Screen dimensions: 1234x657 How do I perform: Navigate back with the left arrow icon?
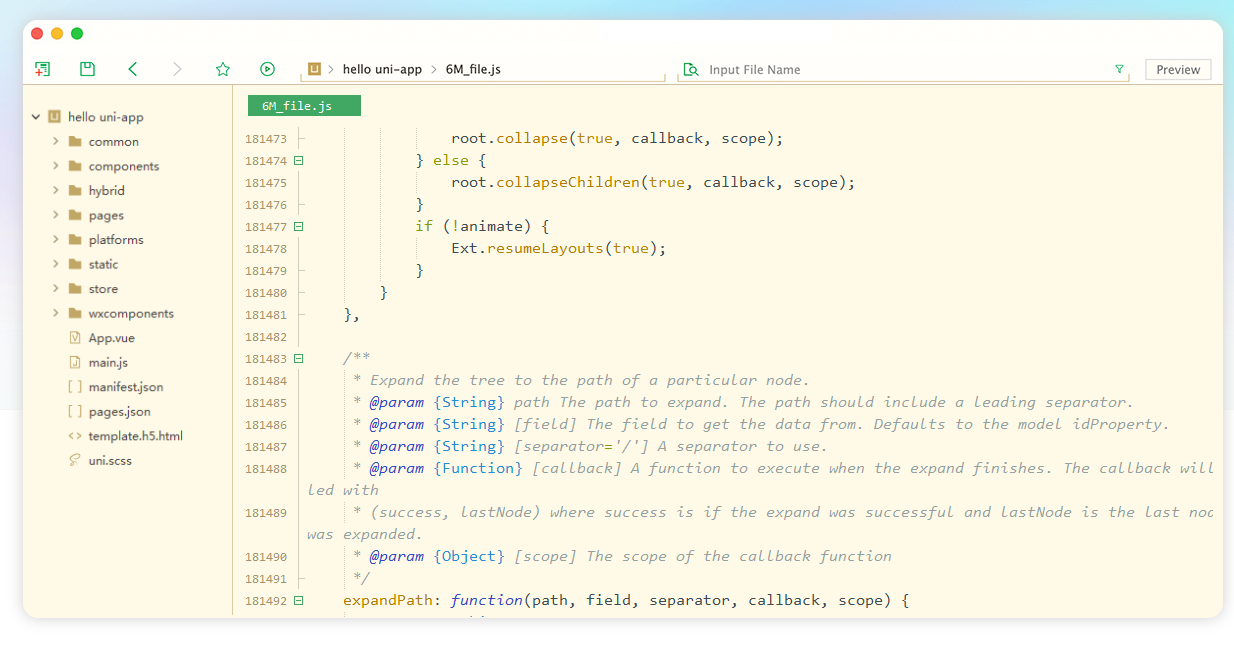tap(133, 69)
